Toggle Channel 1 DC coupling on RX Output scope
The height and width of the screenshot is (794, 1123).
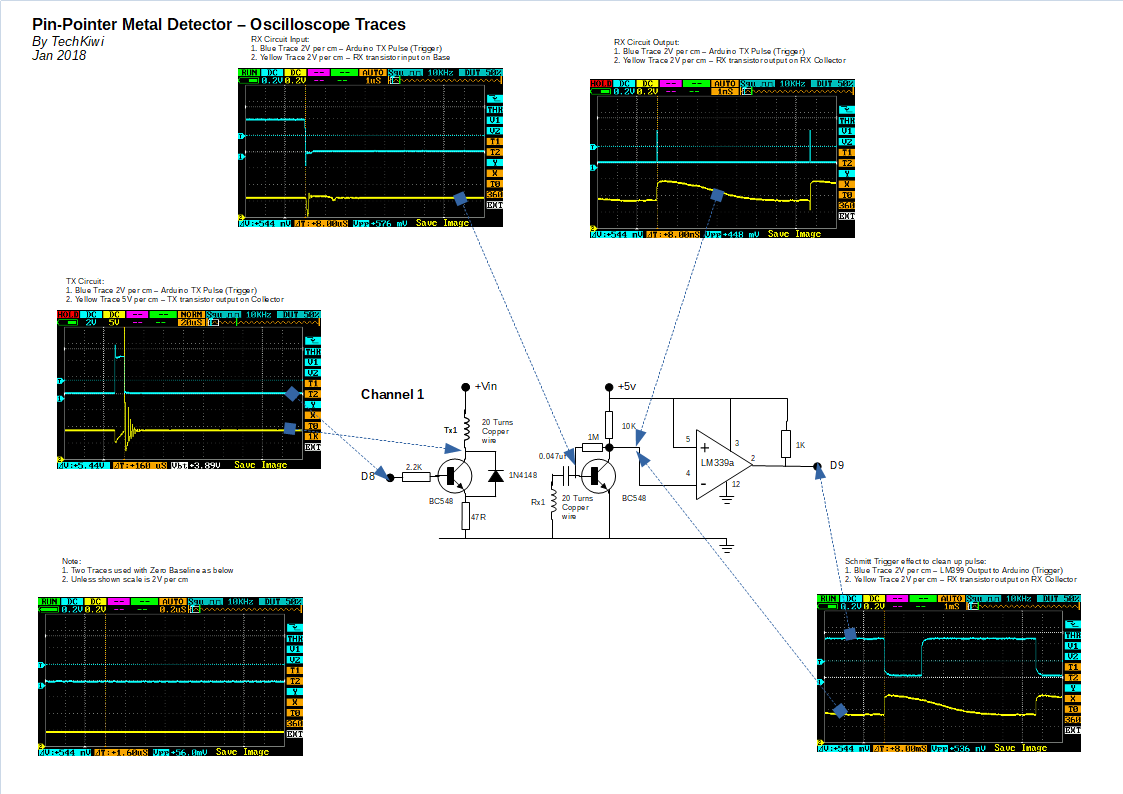click(624, 83)
